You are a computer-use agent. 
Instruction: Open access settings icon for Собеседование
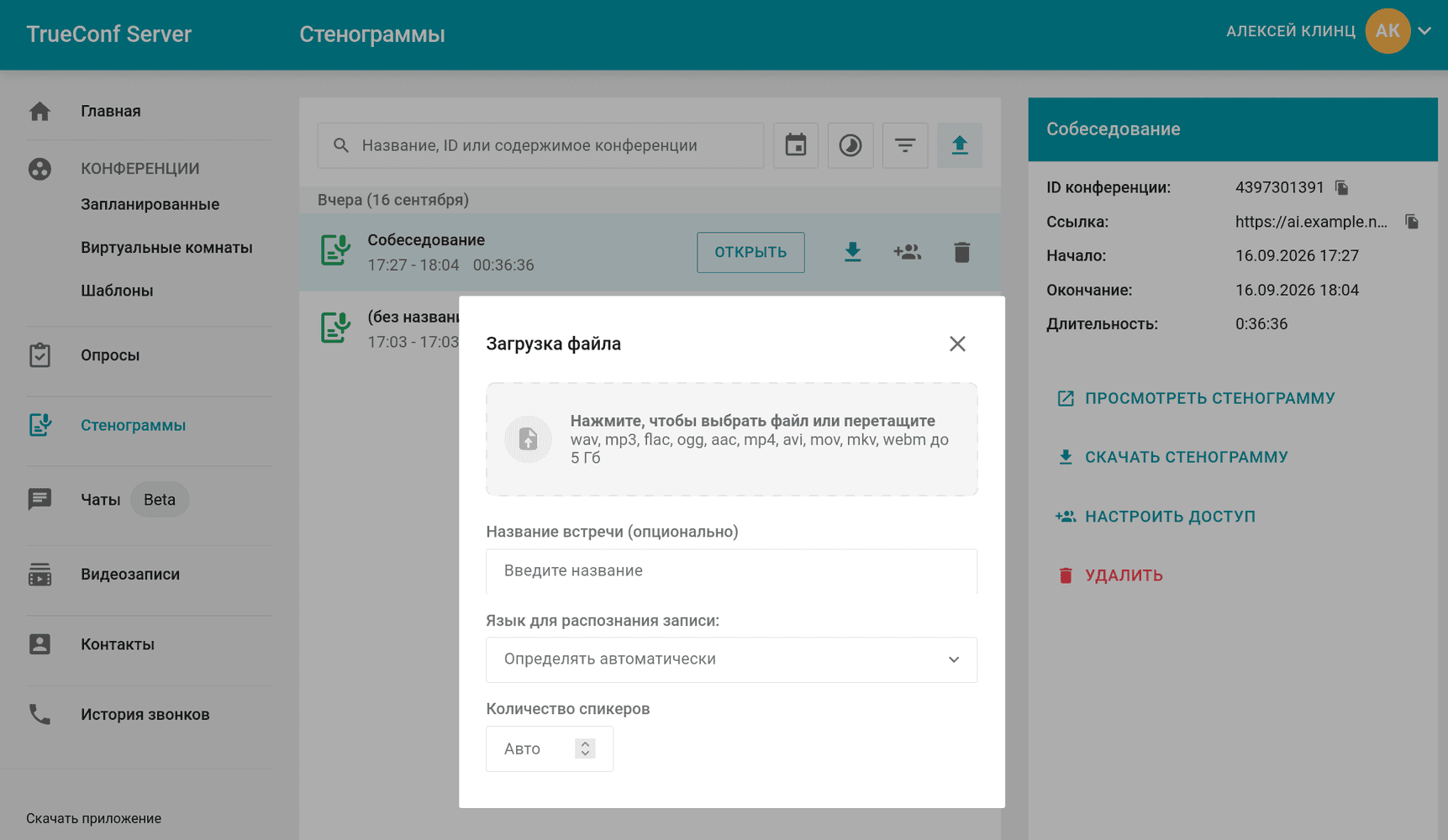(x=907, y=252)
